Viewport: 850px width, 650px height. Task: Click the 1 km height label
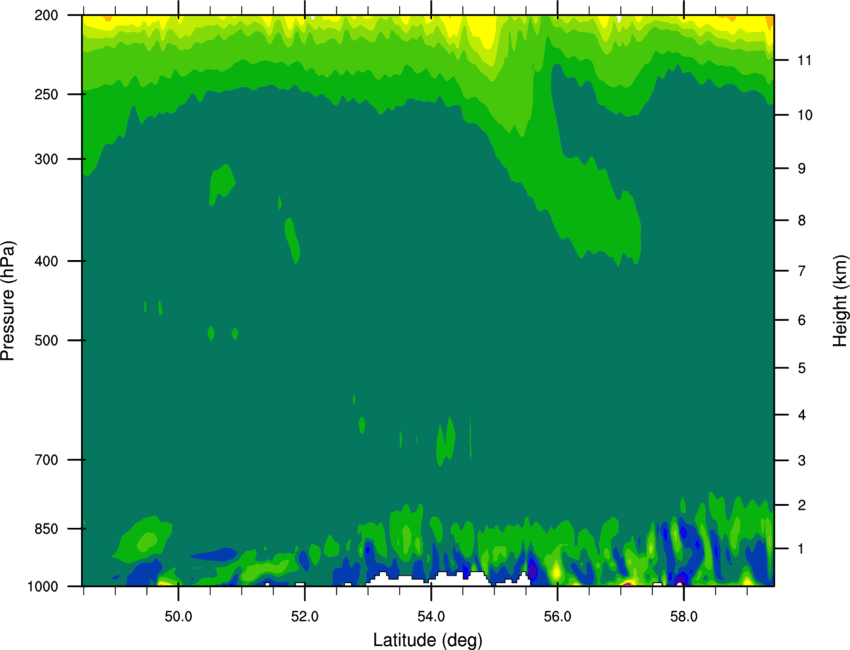pyautogui.click(x=801, y=549)
